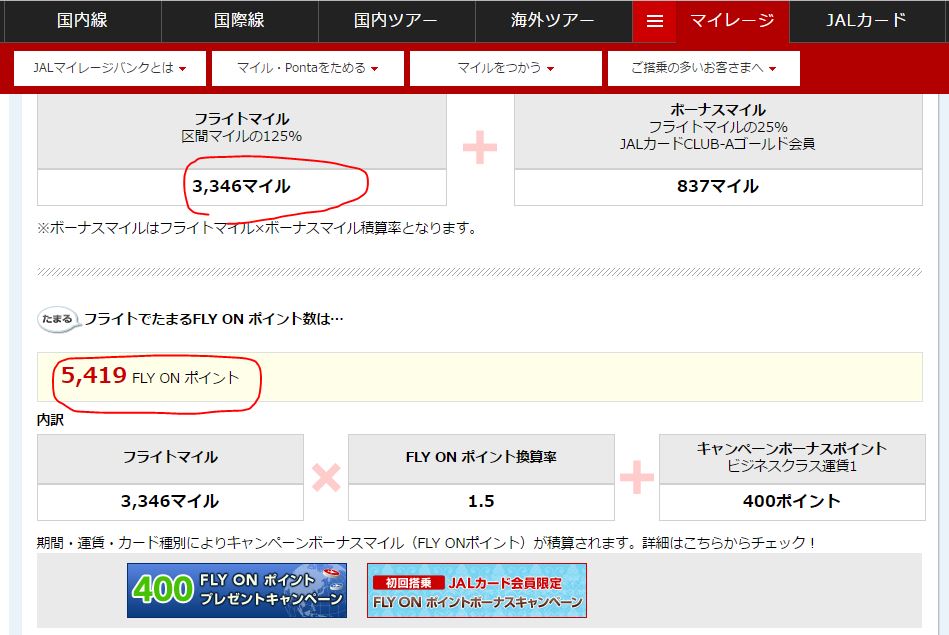Switch to 海外ツアー tab
Viewport: 949px width, 635px height.
tap(553, 21)
